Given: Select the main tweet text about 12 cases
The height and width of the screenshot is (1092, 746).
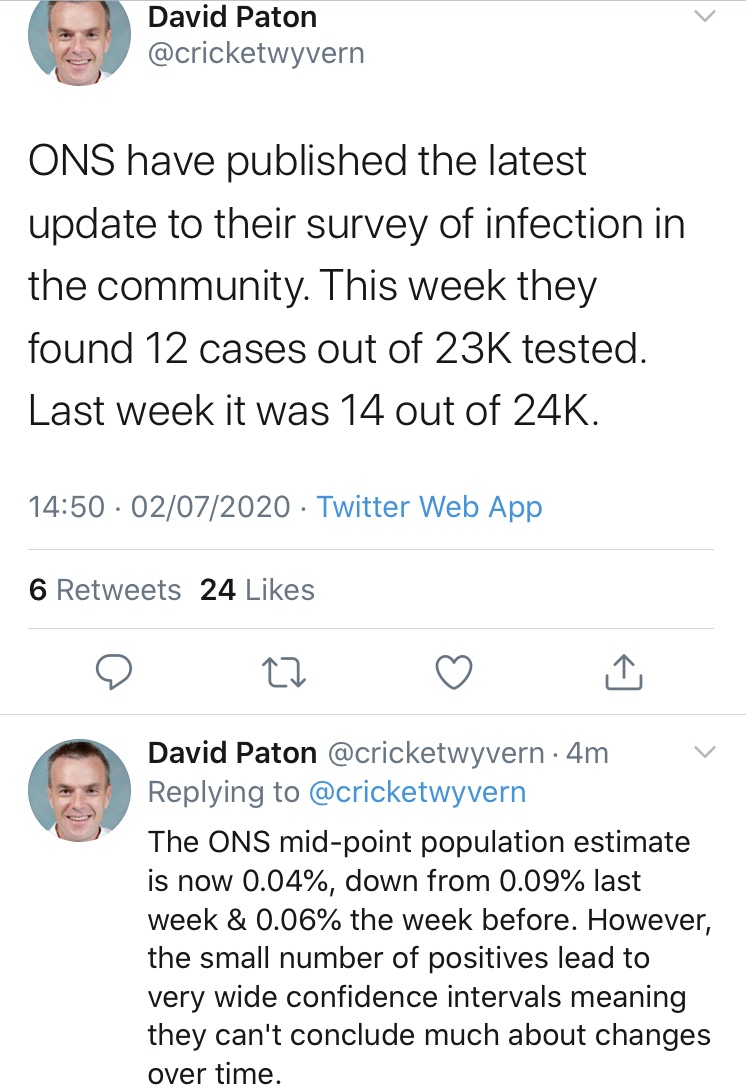Looking at the screenshot, I should point(357,286).
